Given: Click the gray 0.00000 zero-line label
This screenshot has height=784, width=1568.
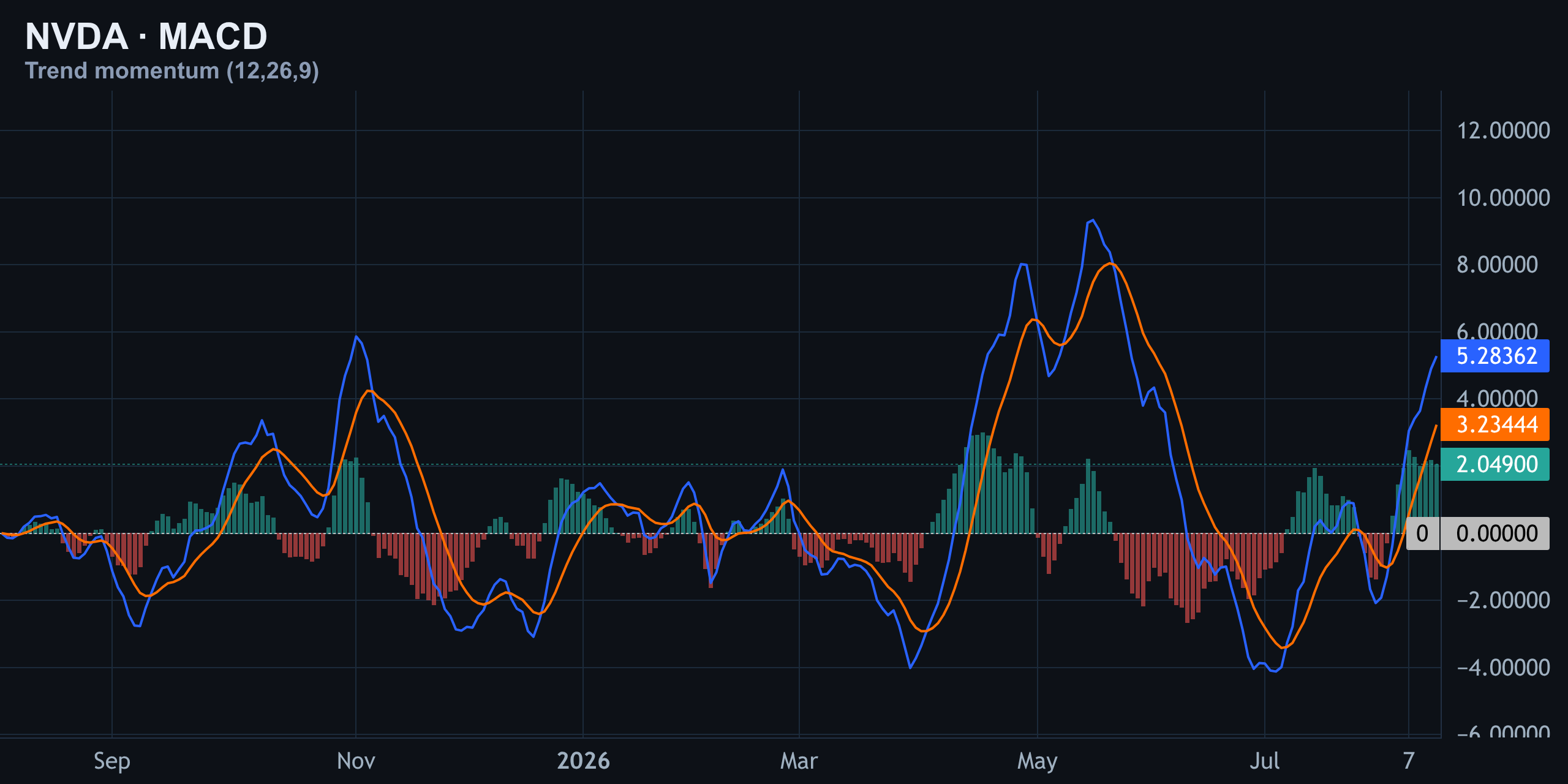Looking at the screenshot, I should tap(1495, 533).
